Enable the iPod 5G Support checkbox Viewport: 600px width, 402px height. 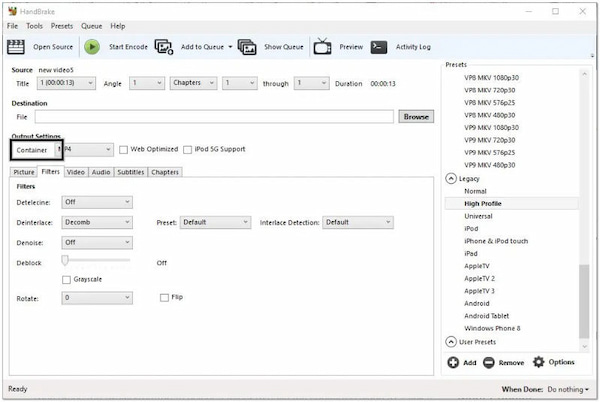(188, 150)
